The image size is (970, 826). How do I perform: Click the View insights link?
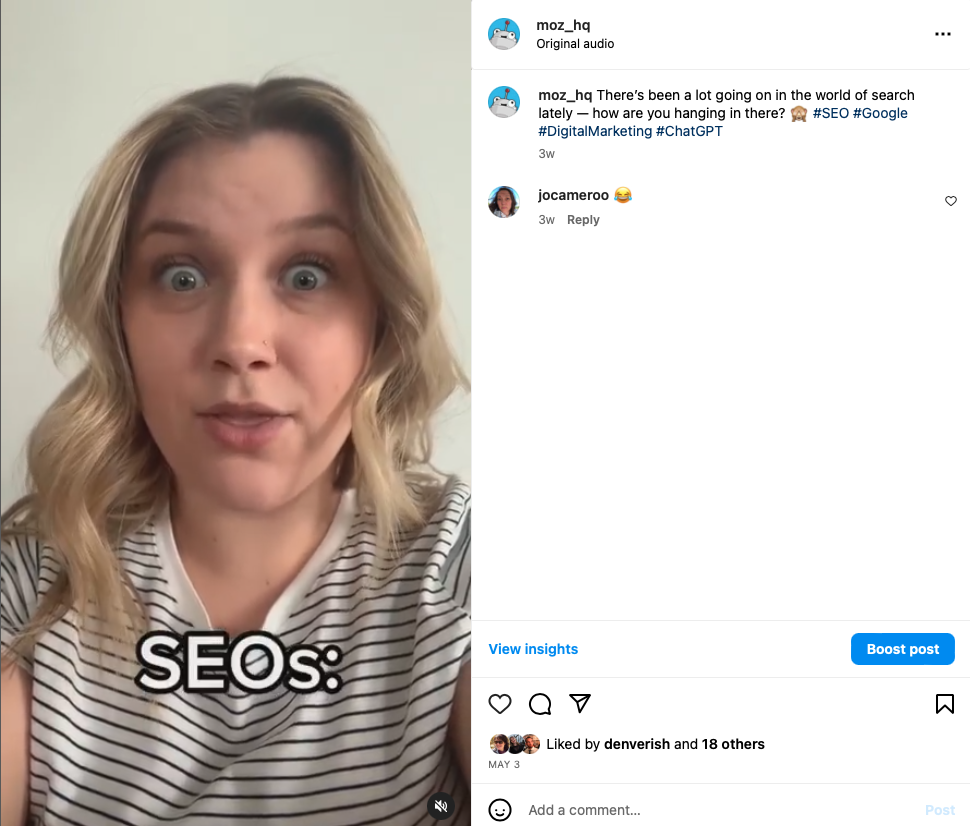[533, 649]
